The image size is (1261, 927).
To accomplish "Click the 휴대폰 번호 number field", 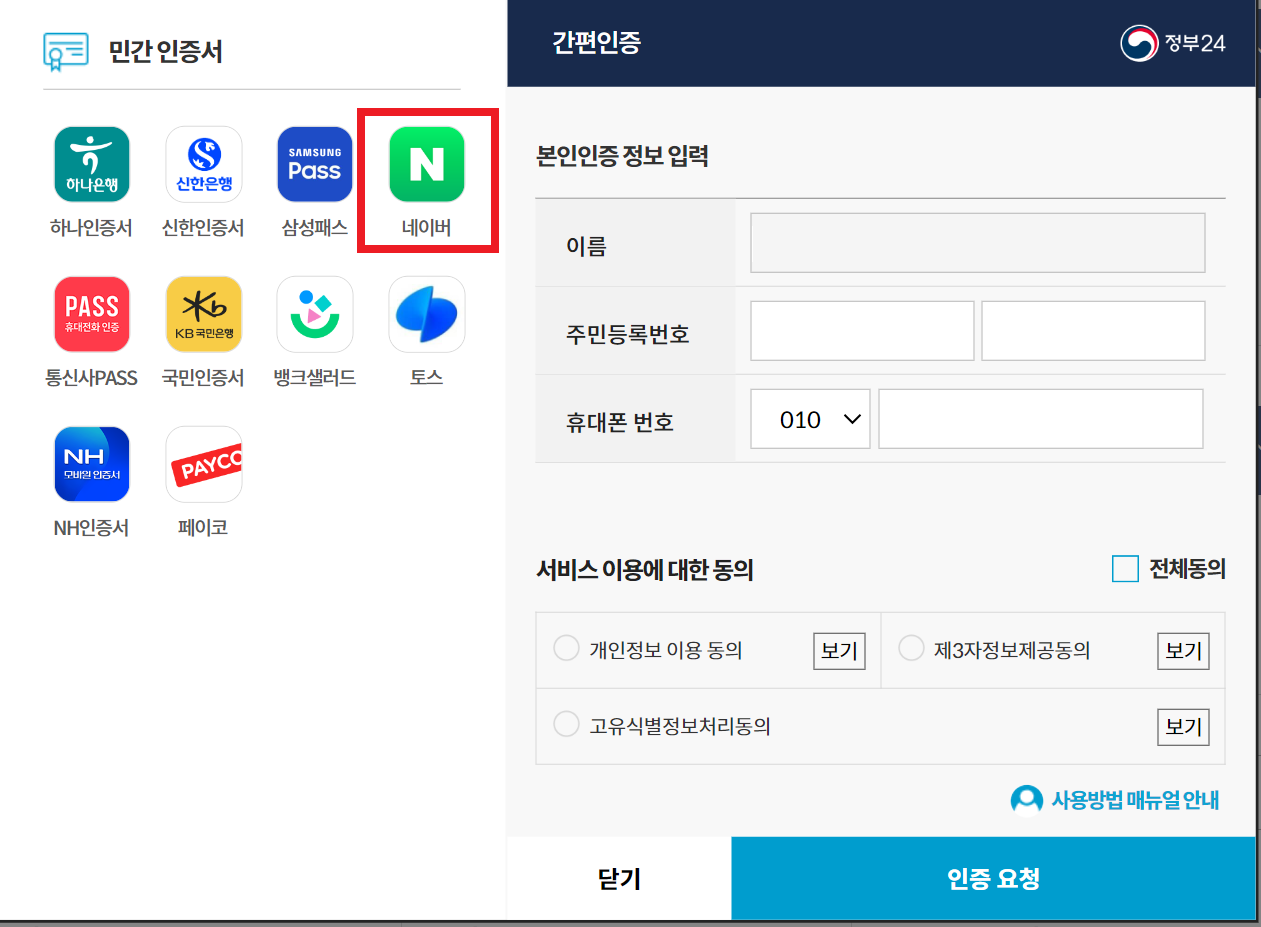I will [1040, 419].
